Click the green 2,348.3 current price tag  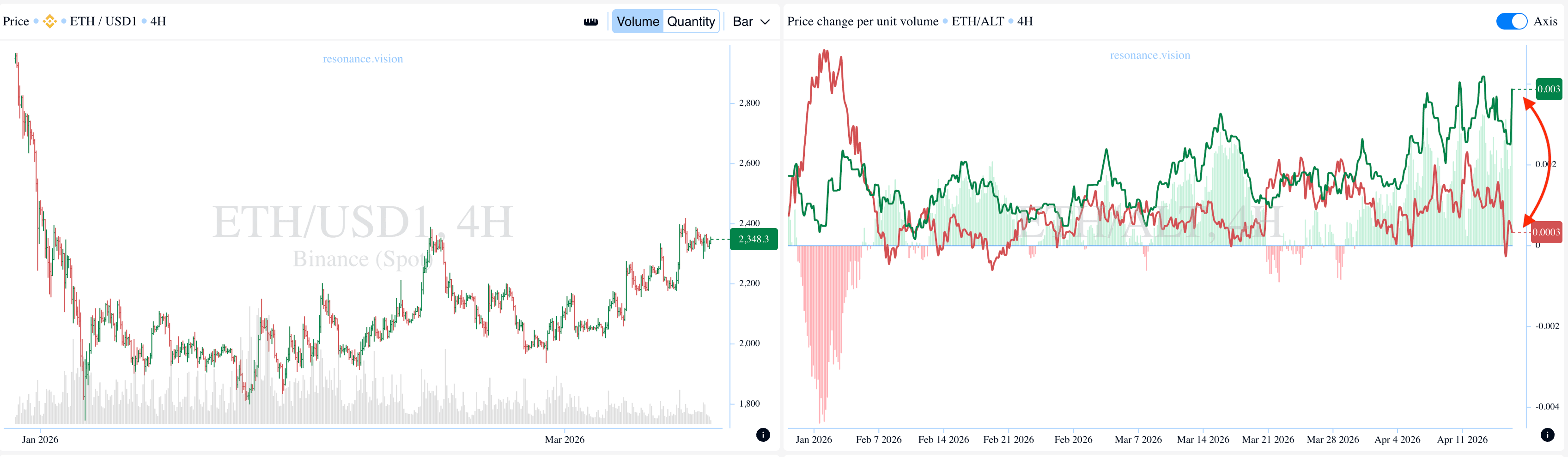pos(753,239)
